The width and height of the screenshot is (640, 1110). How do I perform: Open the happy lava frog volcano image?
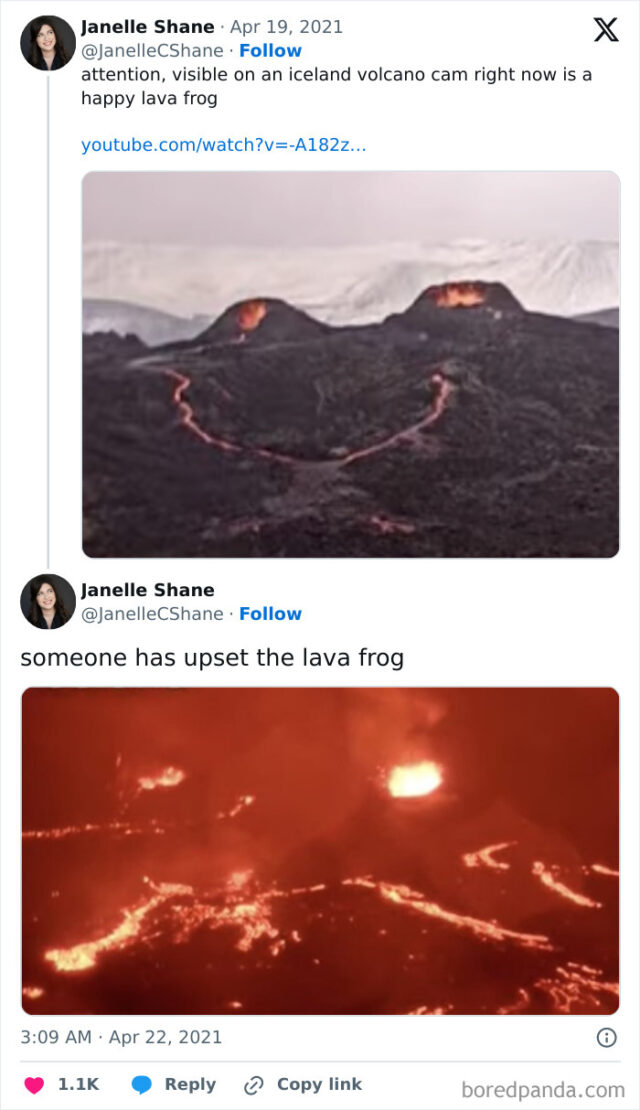tap(350, 364)
